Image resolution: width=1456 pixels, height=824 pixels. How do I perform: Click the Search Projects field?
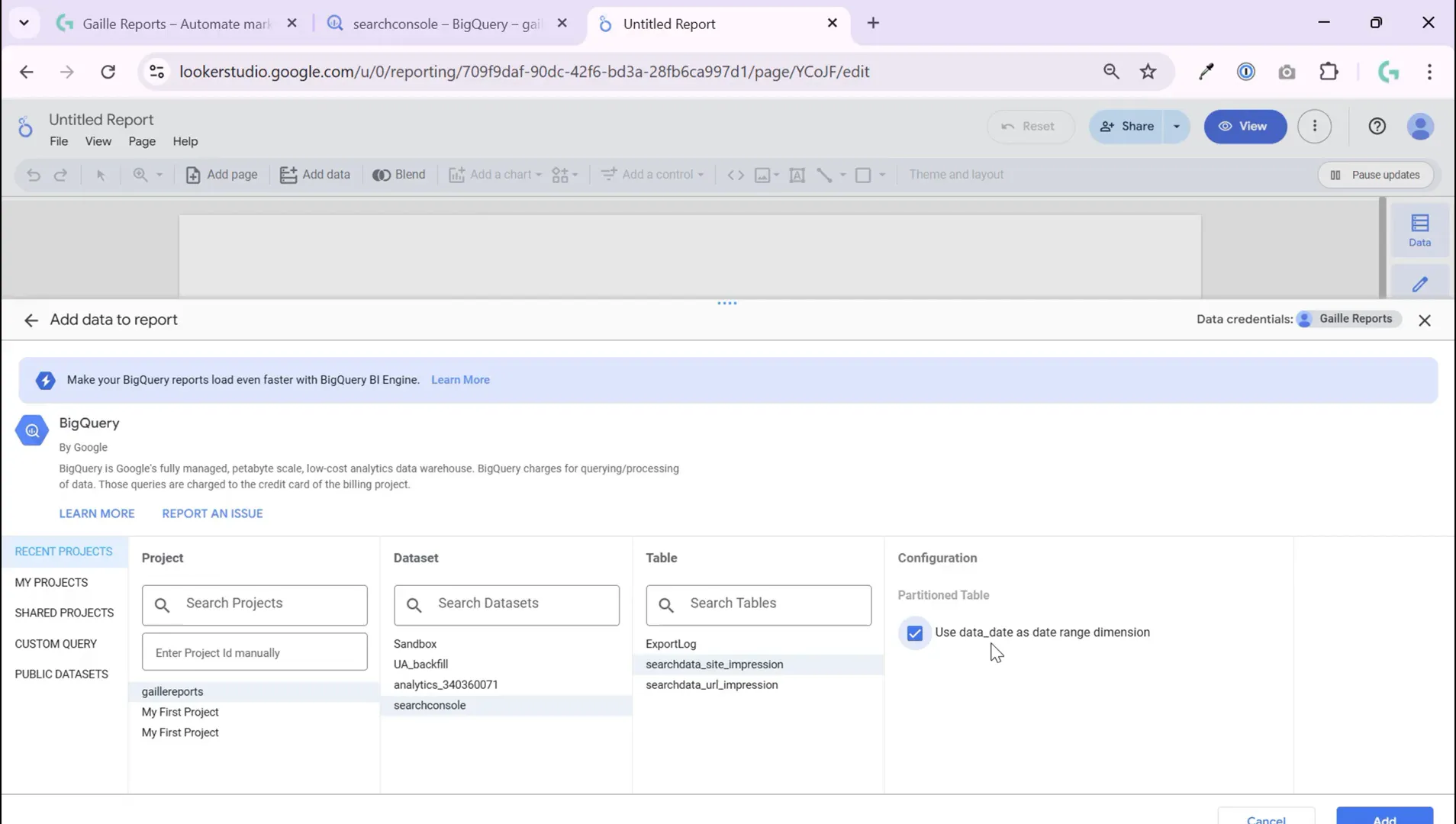[254, 605]
